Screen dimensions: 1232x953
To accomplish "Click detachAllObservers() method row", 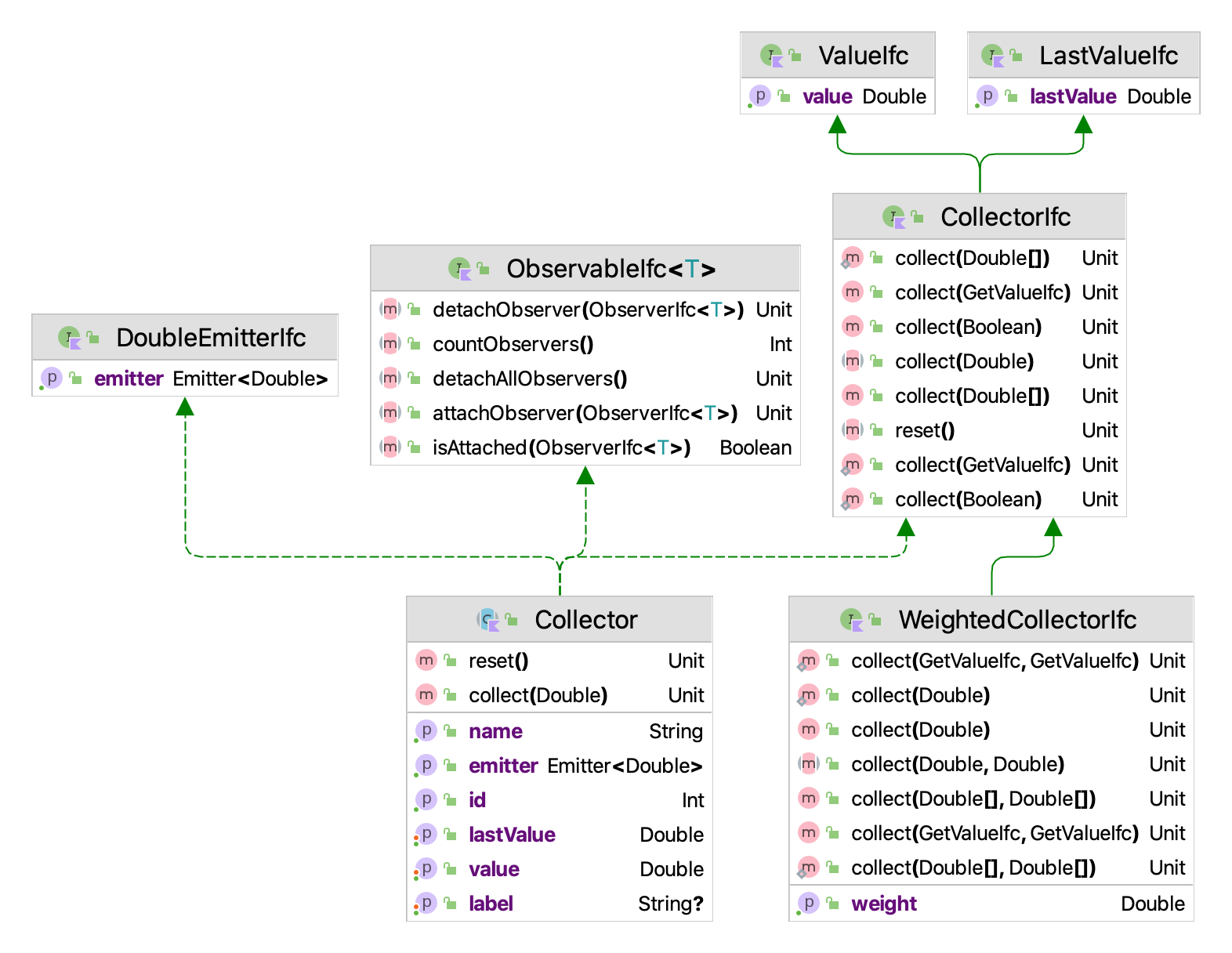I will pyautogui.click(x=585, y=379).
